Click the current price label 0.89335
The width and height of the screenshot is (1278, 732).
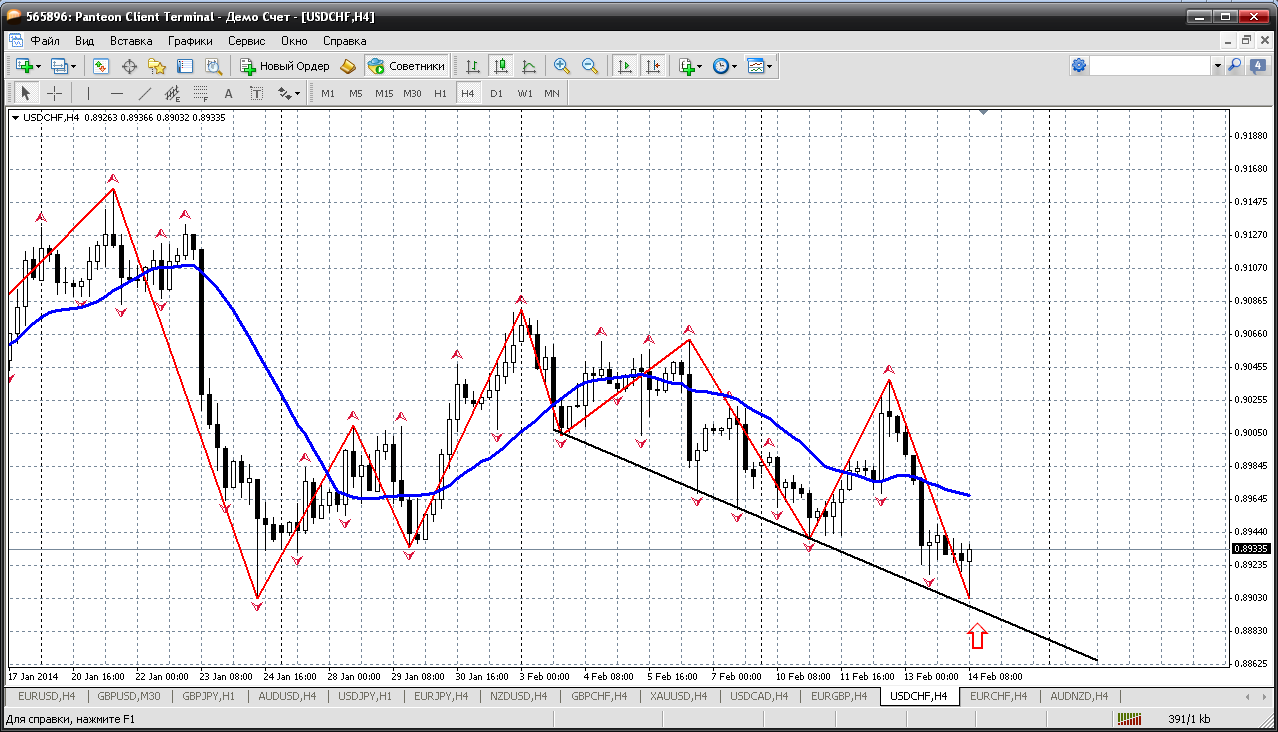point(1250,549)
